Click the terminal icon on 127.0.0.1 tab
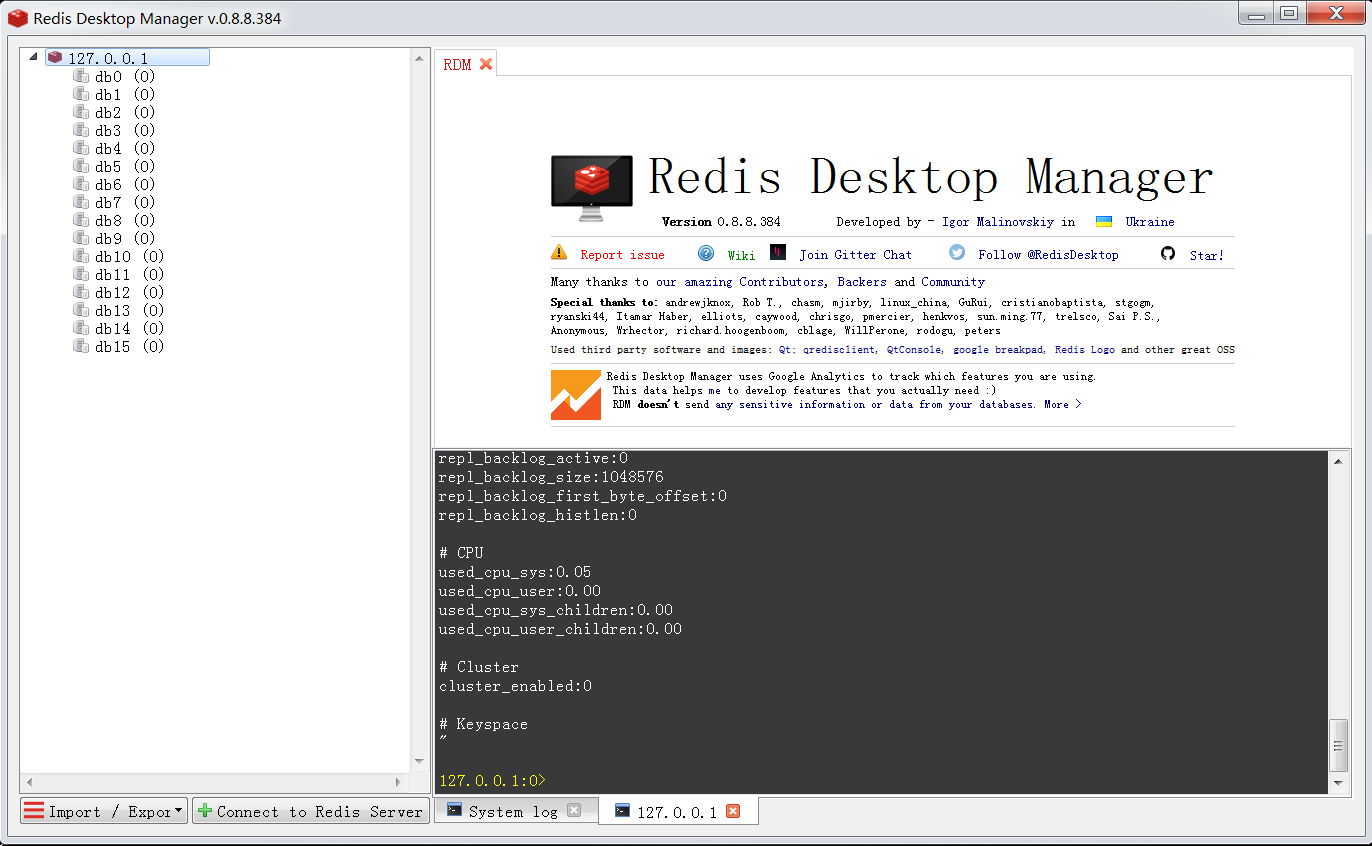Image resolution: width=1372 pixels, height=846 pixels. pyautogui.click(x=622, y=811)
